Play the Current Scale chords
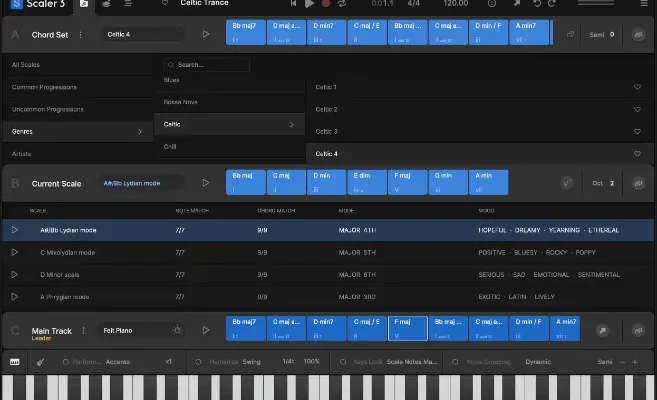The image size is (657, 400). coord(206,183)
